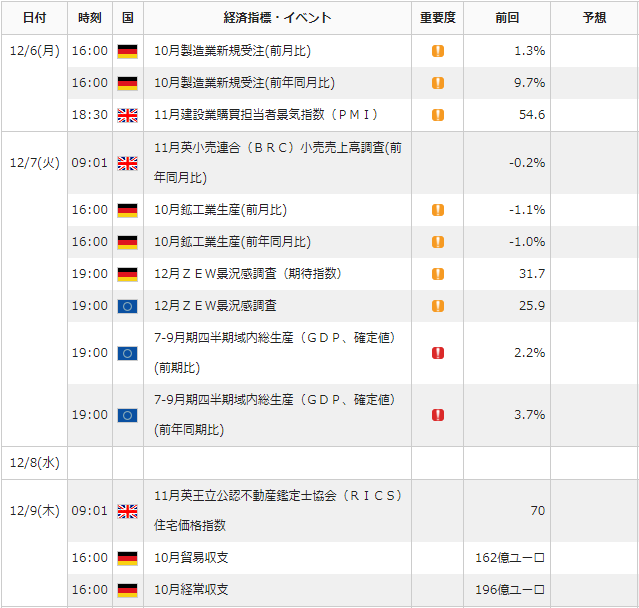Click GDP確定値 (前期比) event text
The width and height of the screenshot is (639, 608).
tap(275, 353)
